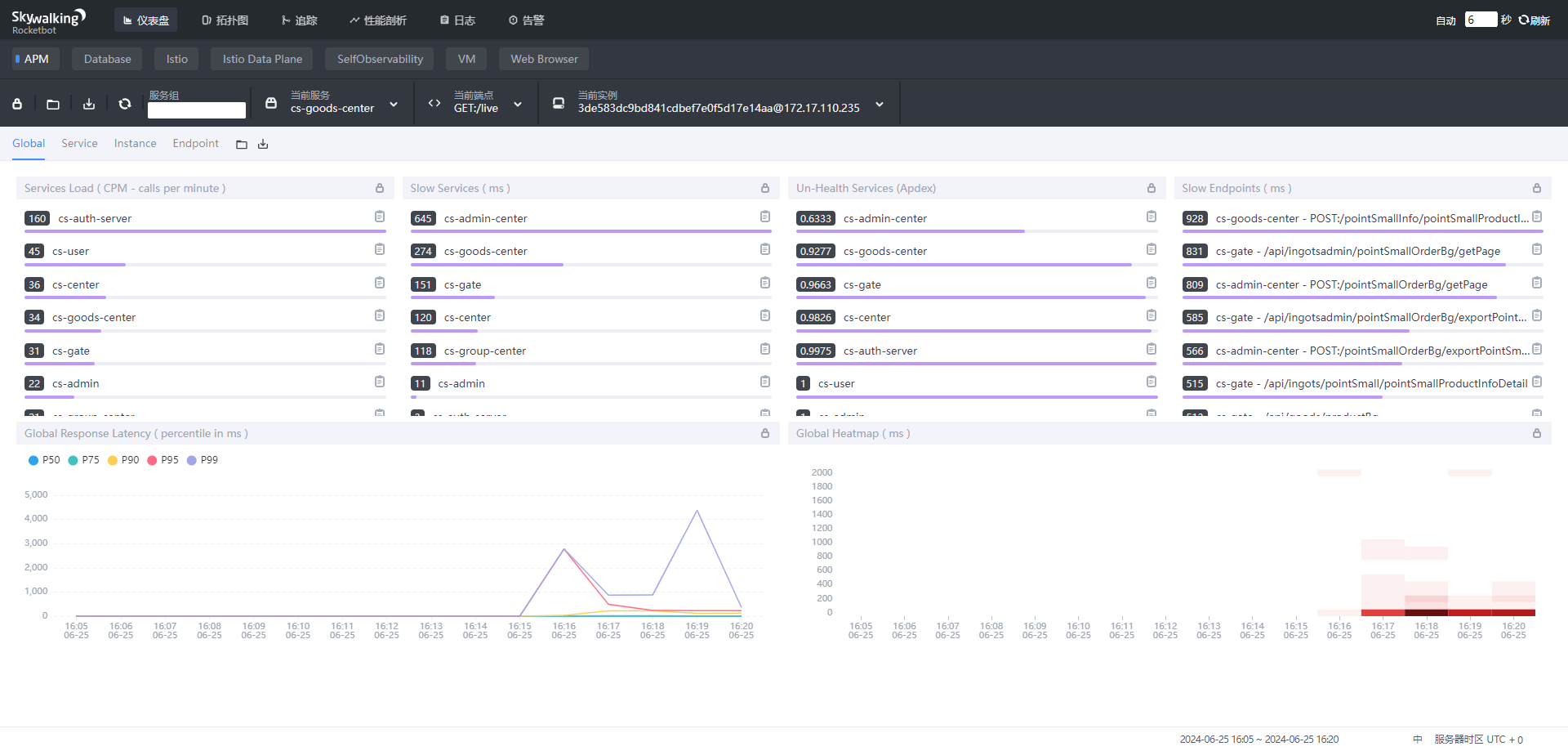
Task: Click lock icon on Global Heatmap panel
Action: click(1537, 433)
